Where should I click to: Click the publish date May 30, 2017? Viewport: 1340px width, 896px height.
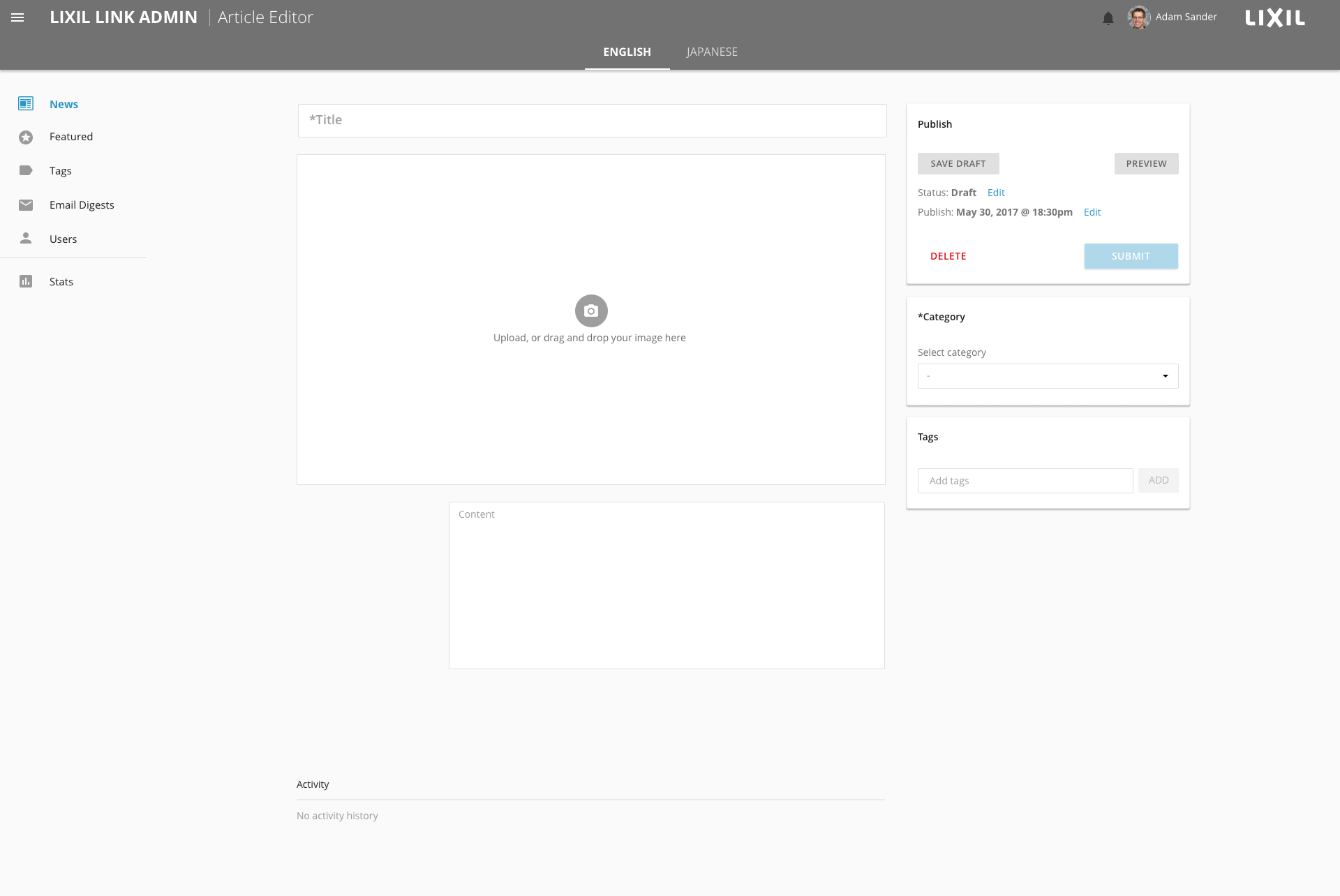[x=1014, y=212]
